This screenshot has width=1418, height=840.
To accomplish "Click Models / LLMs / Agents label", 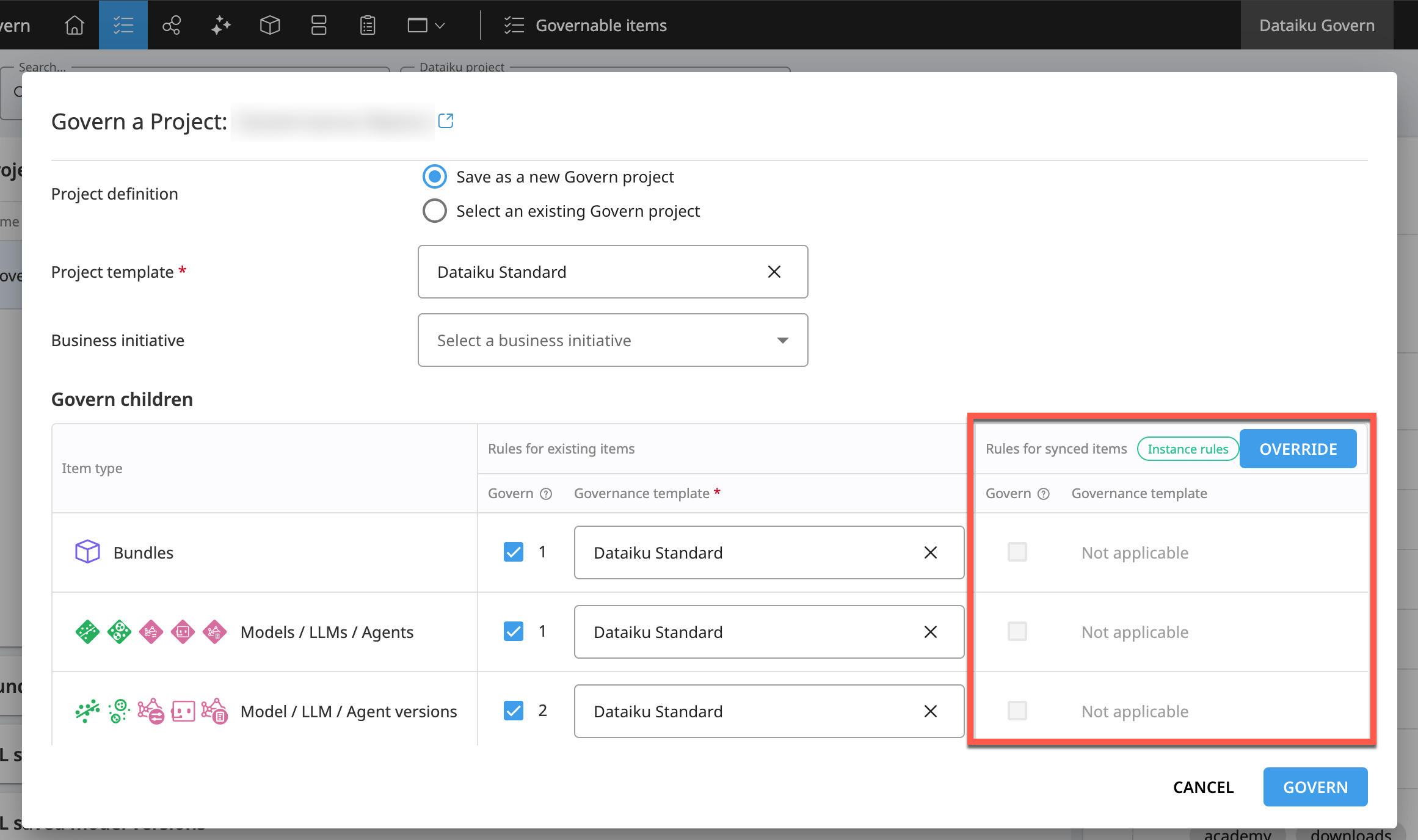I will (327, 632).
